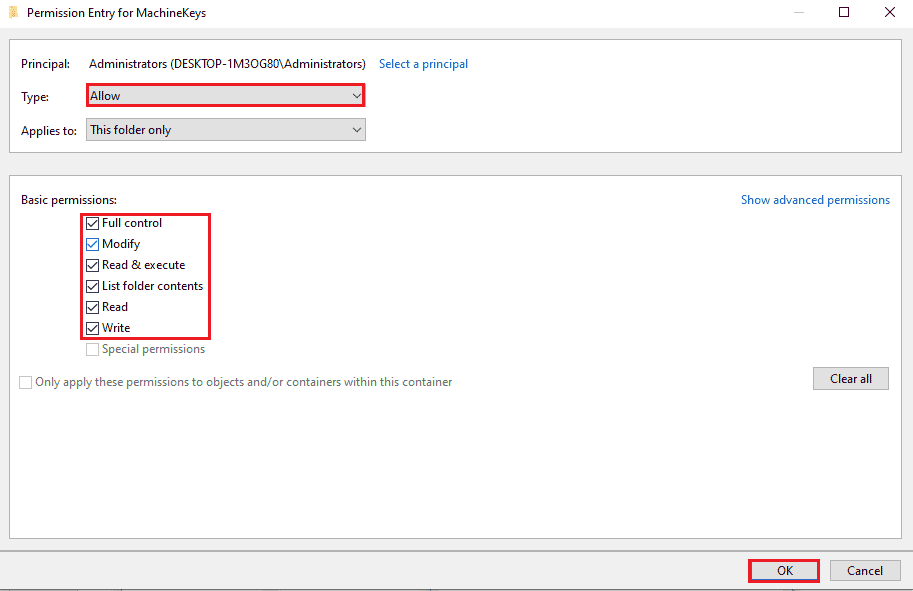
Task: Enable Only apply these permissions to objects checkbox
Action: point(26,383)
